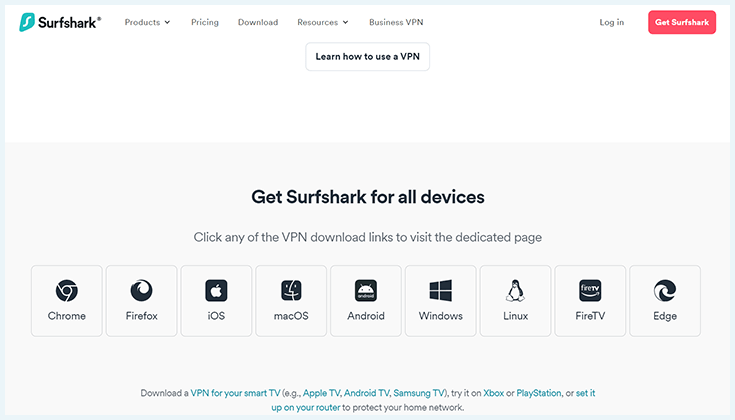Click the FireTV label text

tap(590, 316)
